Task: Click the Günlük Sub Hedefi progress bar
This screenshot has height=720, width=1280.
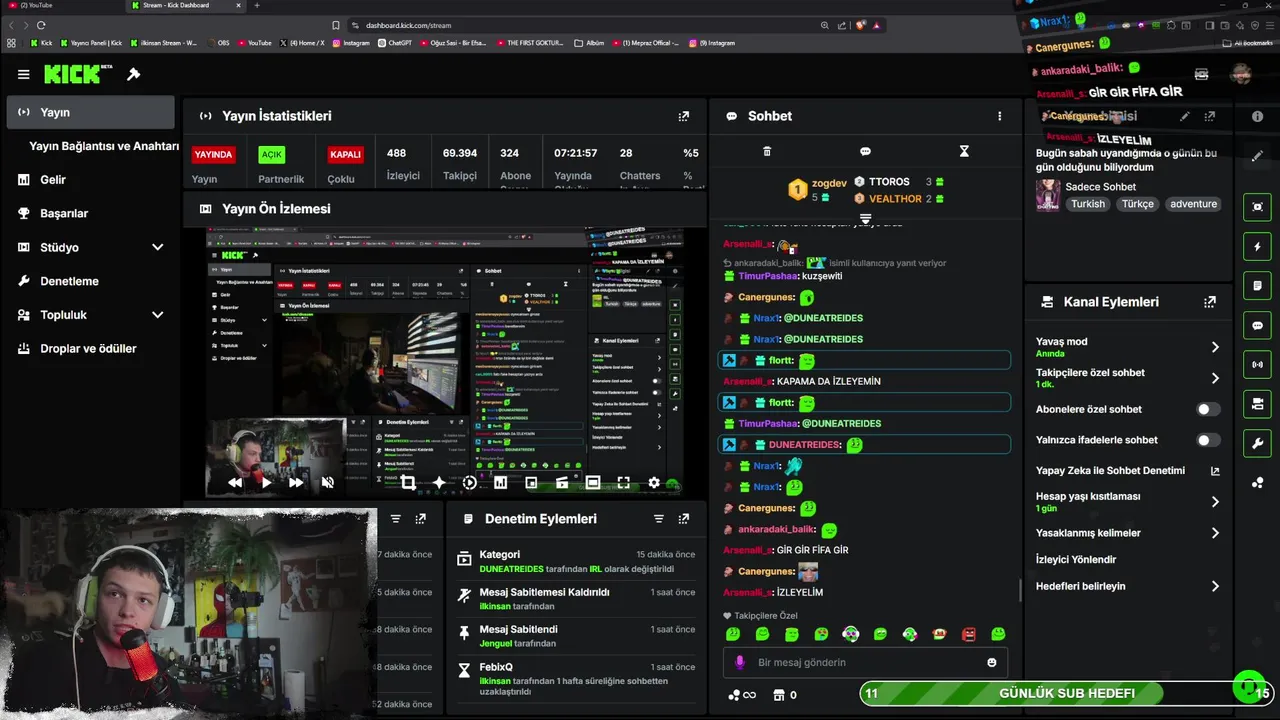Action: [x=1065, y=693]
